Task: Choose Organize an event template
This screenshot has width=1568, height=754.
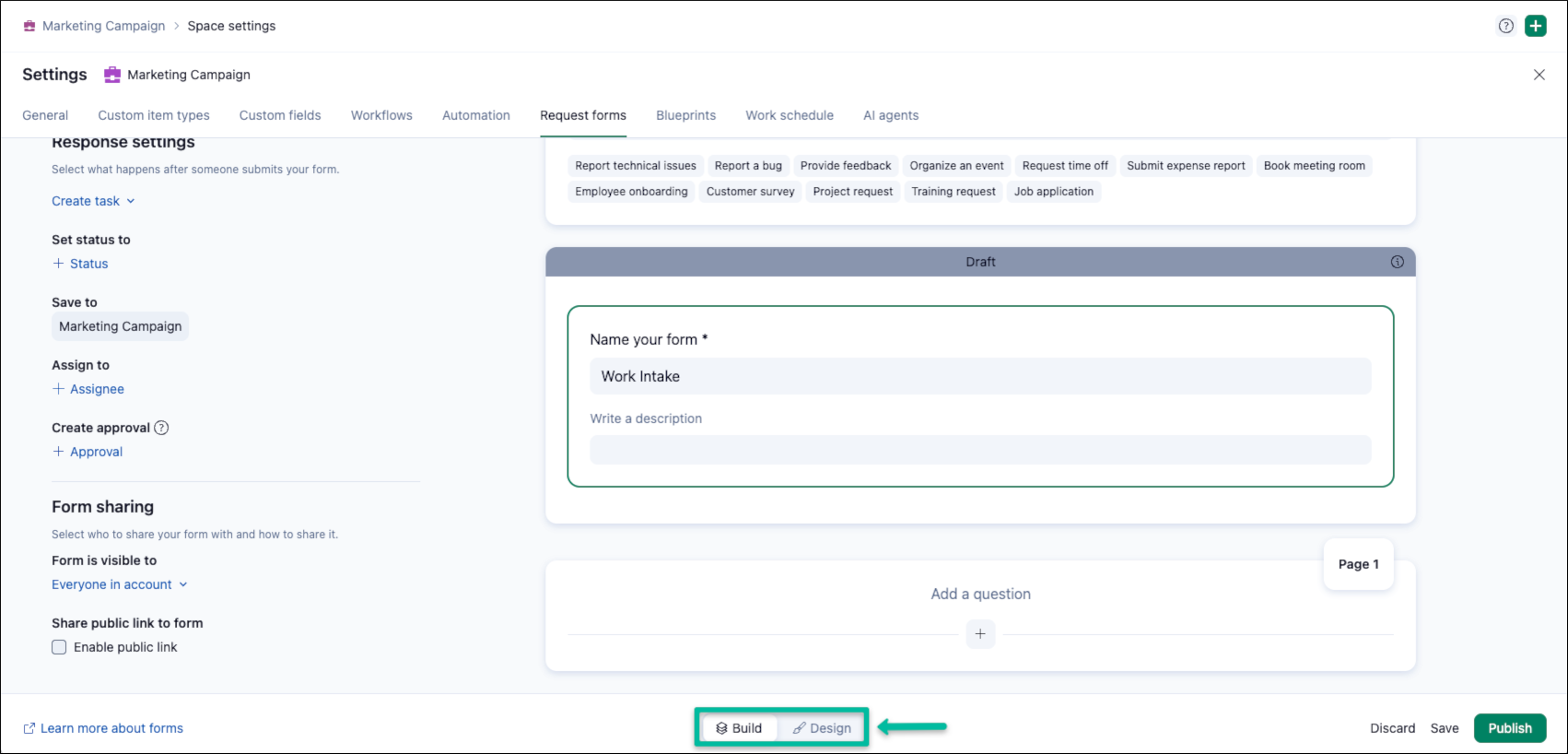Action: 956,166
